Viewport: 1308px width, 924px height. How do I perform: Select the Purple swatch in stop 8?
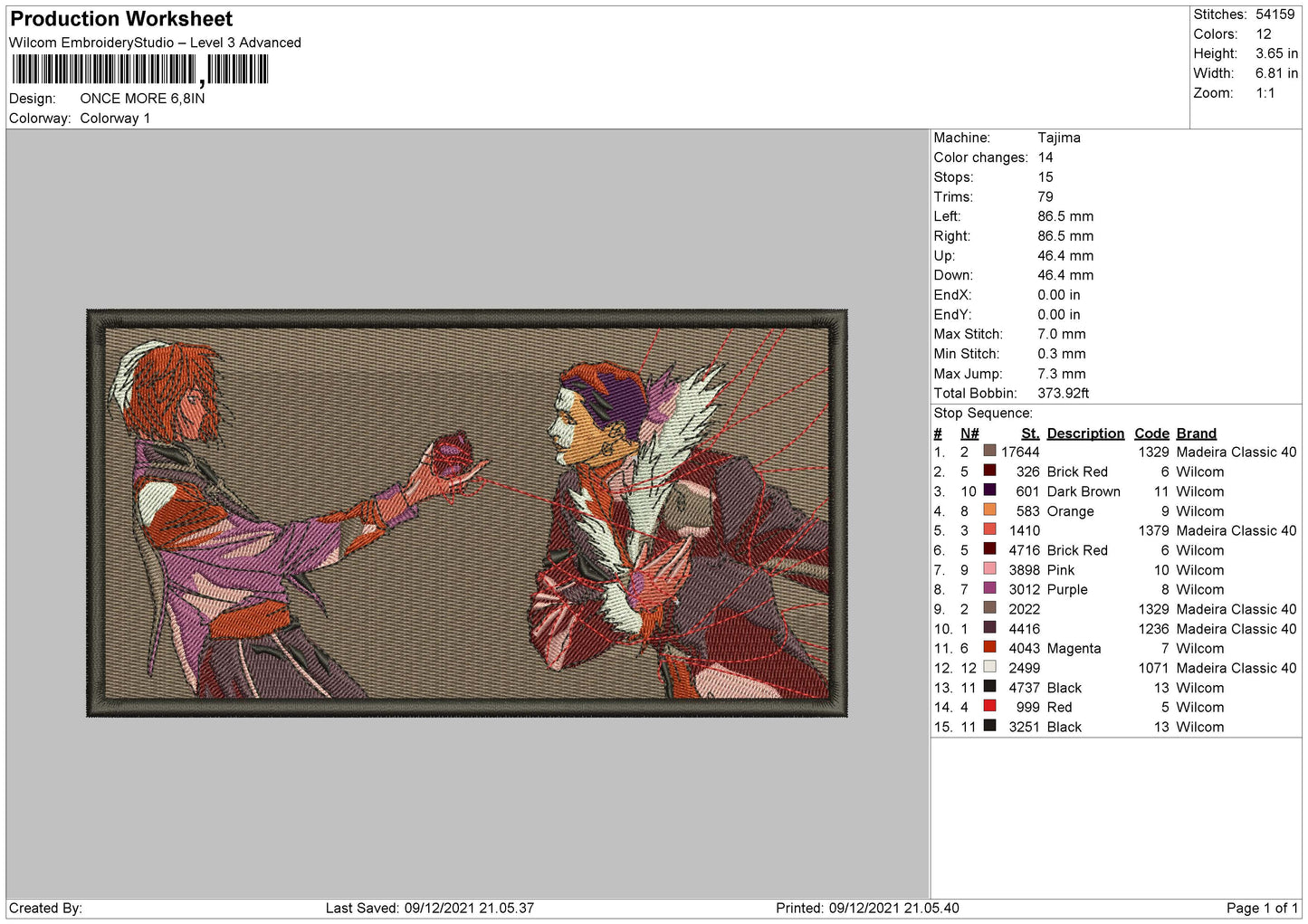point(989,588)
